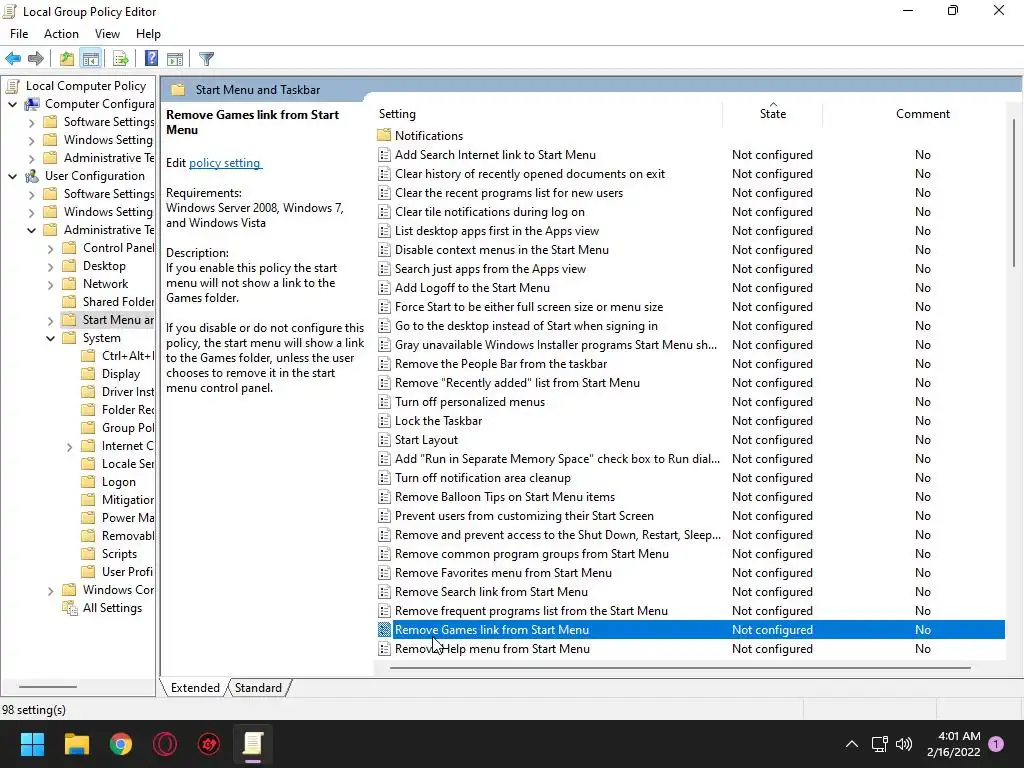Select 'Add Logoff to the Start Menu'
Viewport: 1024px width, 768px height.
(x=472, y=288)
